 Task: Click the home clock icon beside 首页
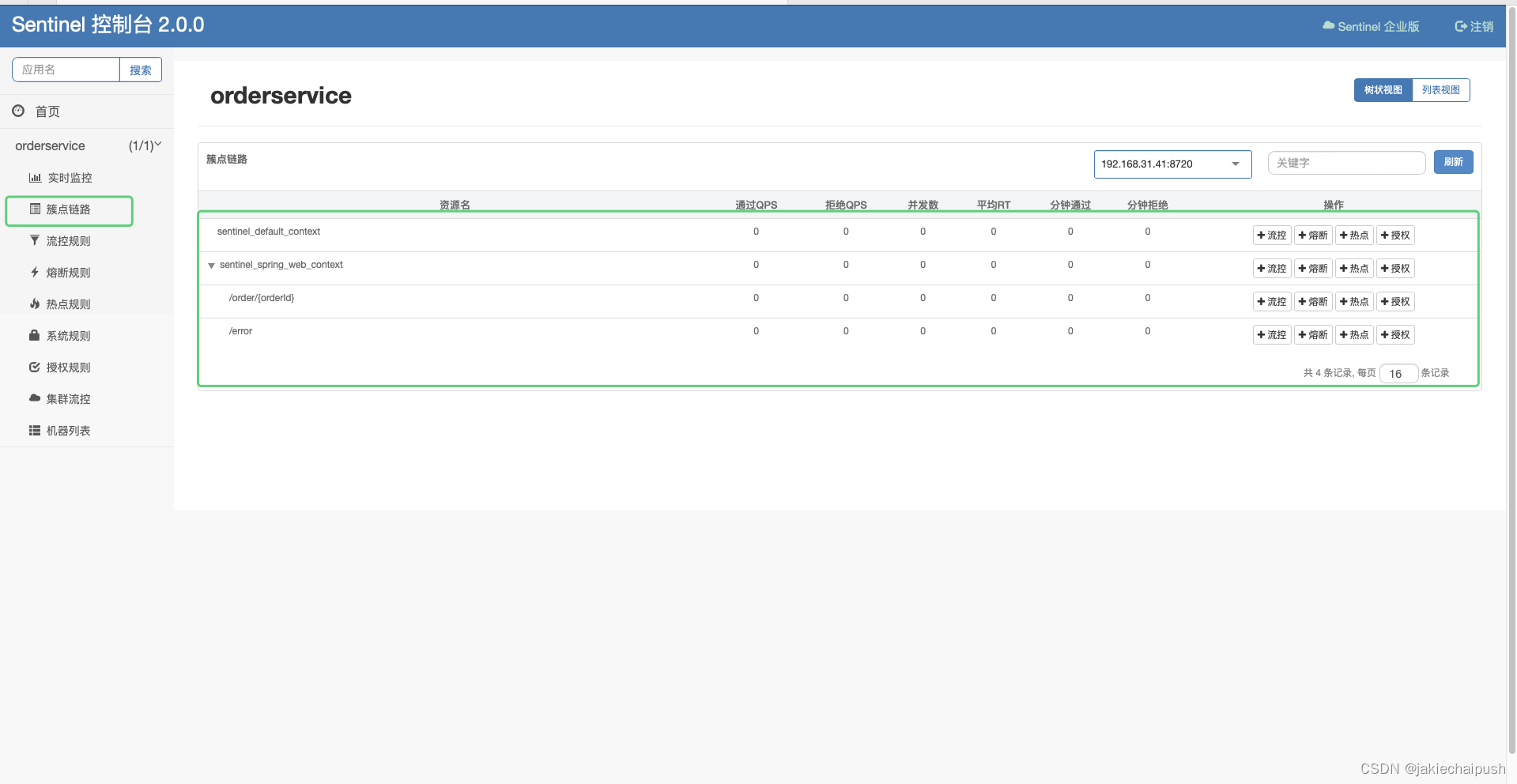(x=18, y=111)
